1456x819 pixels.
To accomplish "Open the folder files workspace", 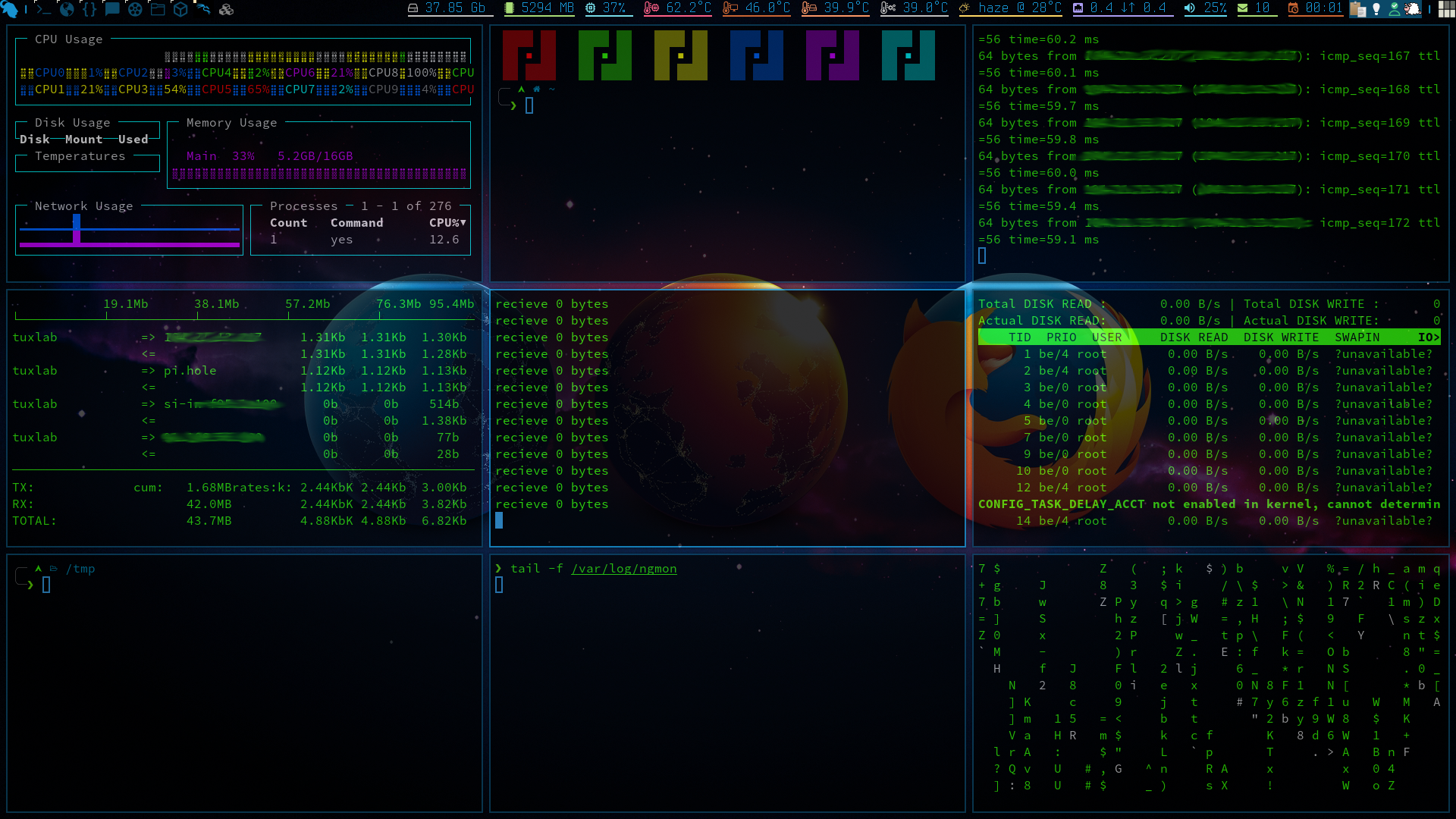I will (x=158, y=9).
